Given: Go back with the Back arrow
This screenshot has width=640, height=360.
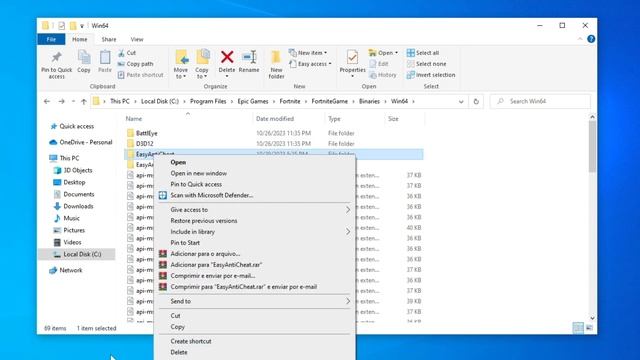Looking at the screenshot, I should pyautogui.click(x=47, y=101).
